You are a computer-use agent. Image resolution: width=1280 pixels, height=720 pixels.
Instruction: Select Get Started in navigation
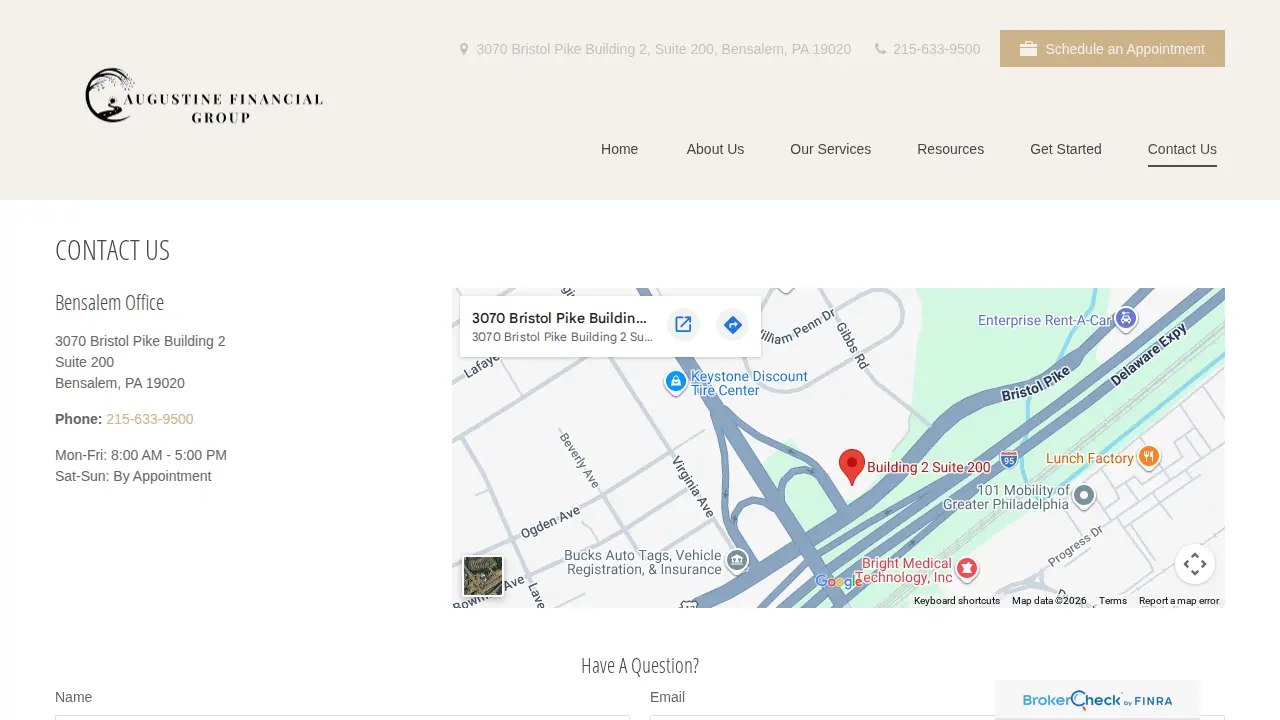click(x=1066, y=149)
